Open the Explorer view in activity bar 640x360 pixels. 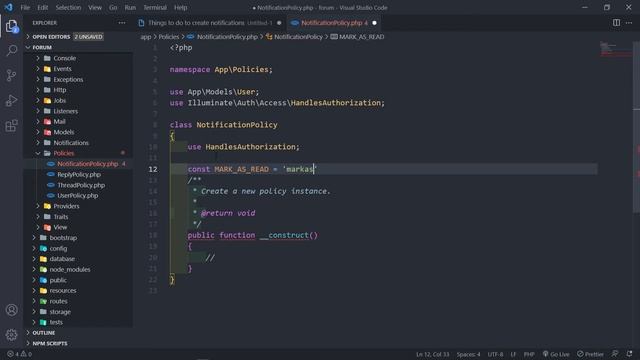[11, 27]
